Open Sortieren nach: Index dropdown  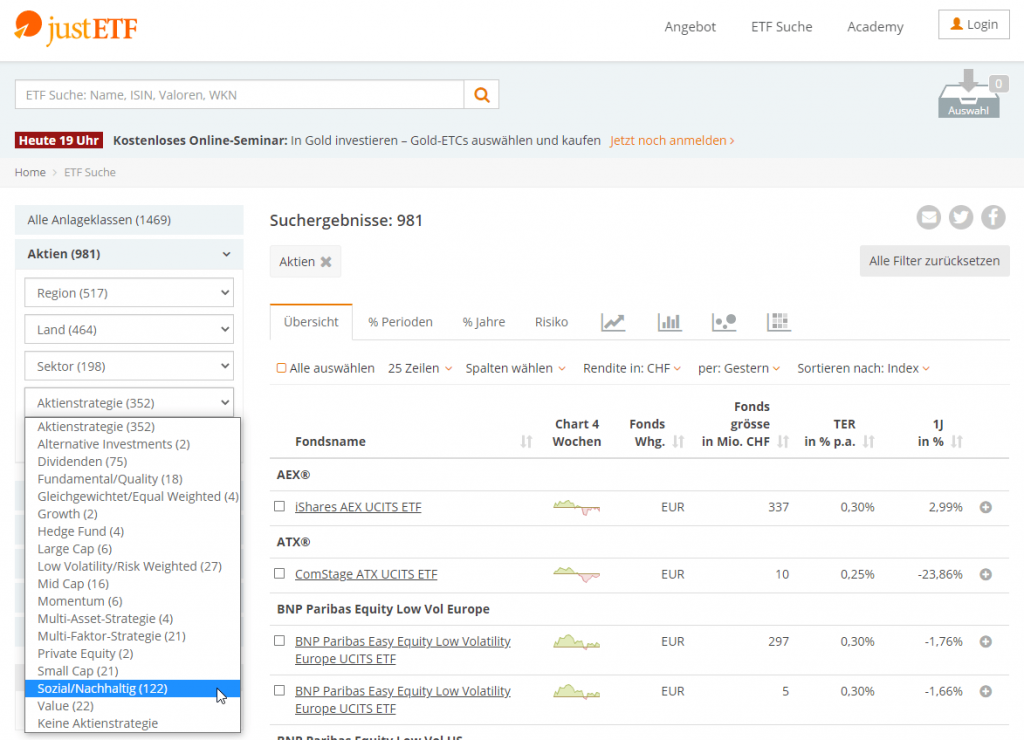[x=863, y=368]
